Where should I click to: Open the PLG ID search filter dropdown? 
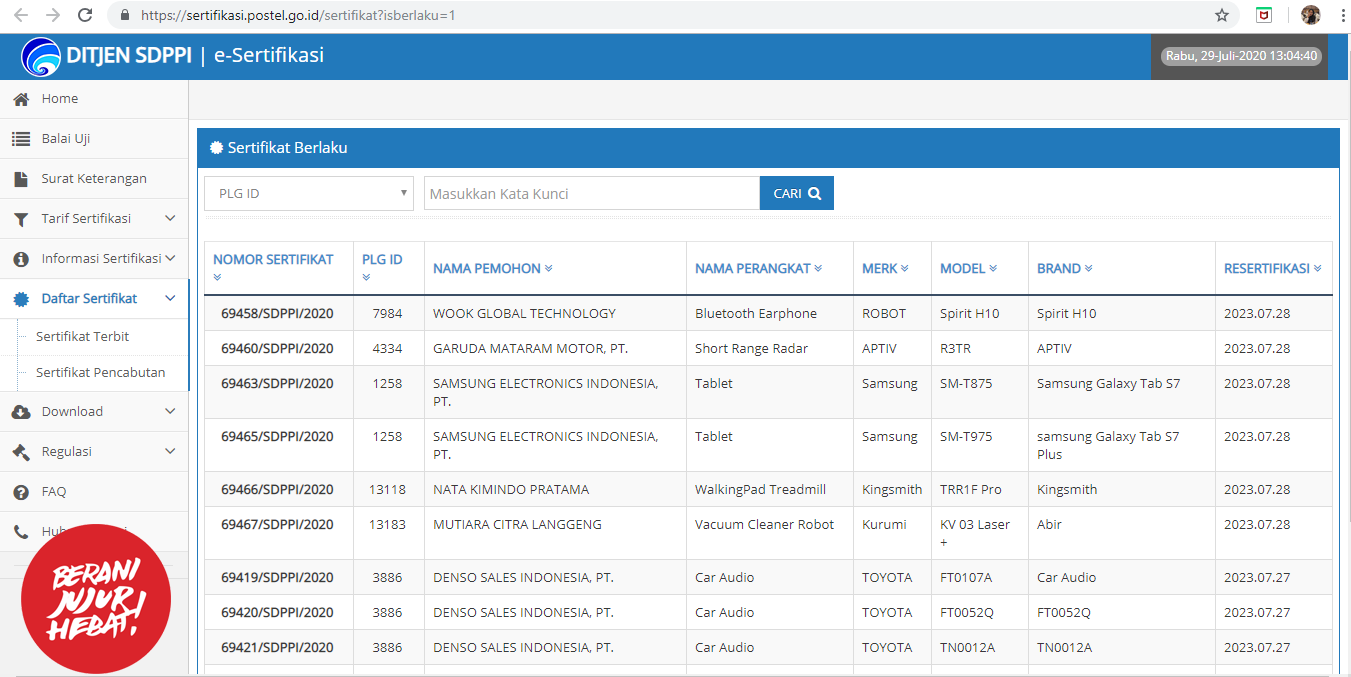308,194
